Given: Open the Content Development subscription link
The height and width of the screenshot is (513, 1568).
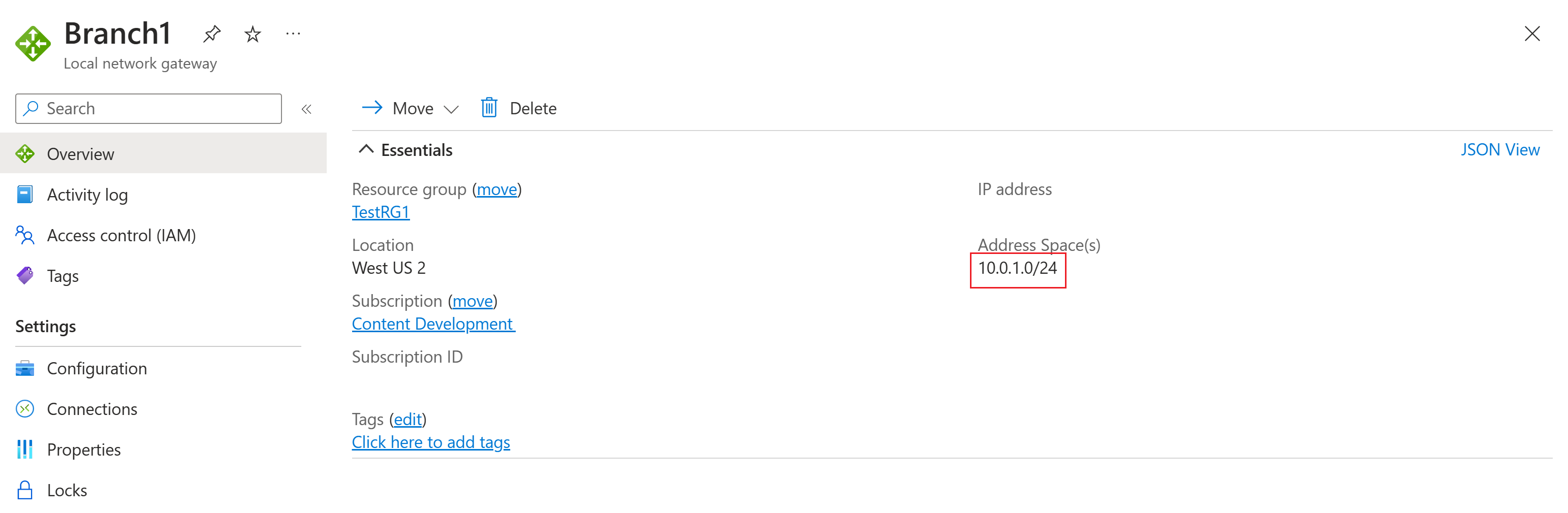Looking at the screenshot, I should click(433, 325).
